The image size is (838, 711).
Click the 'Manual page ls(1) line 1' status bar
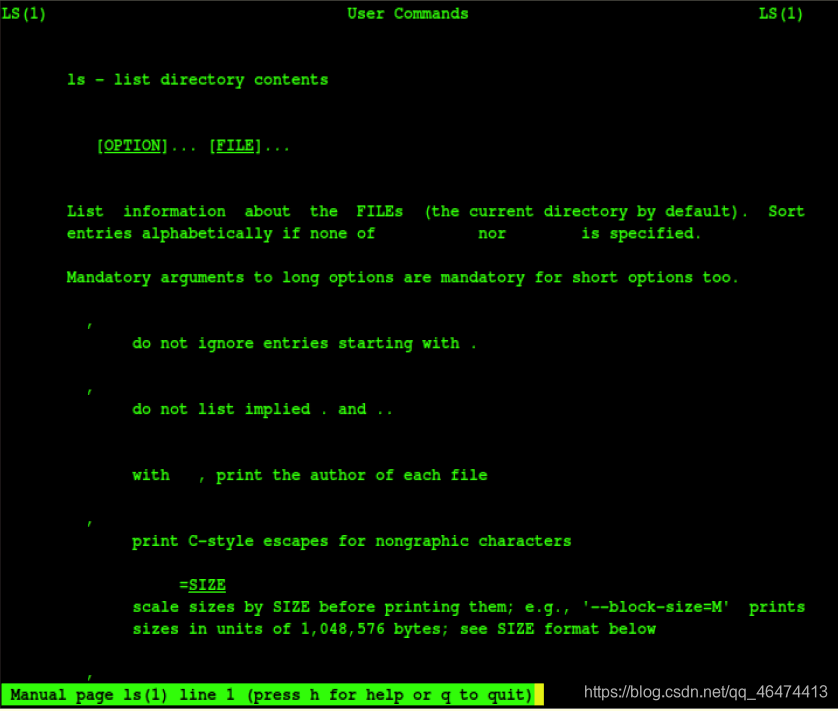tap(272, 695)
